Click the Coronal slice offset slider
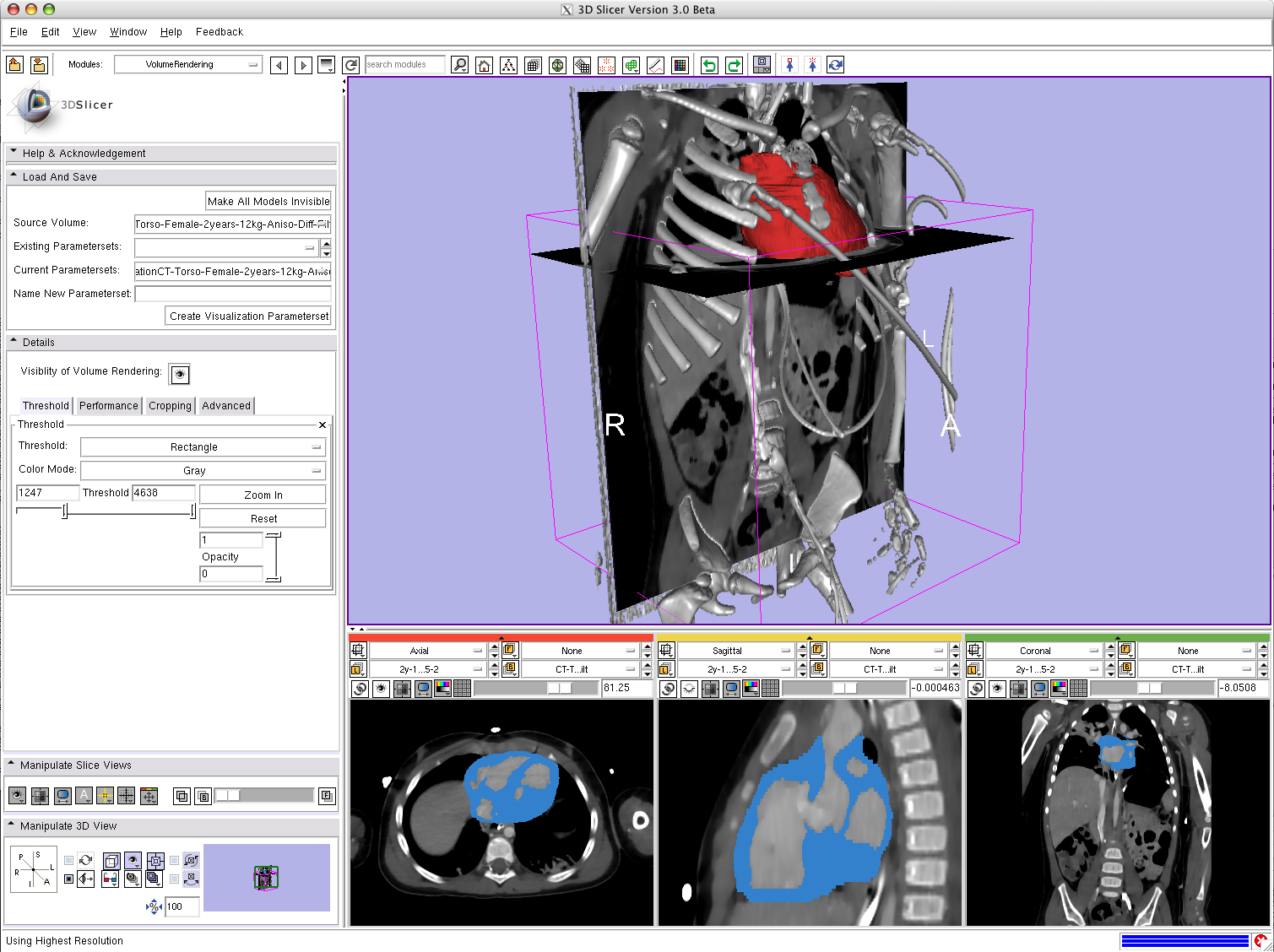Screen dimensions: 1274x952 click(x=1151, y=688)
